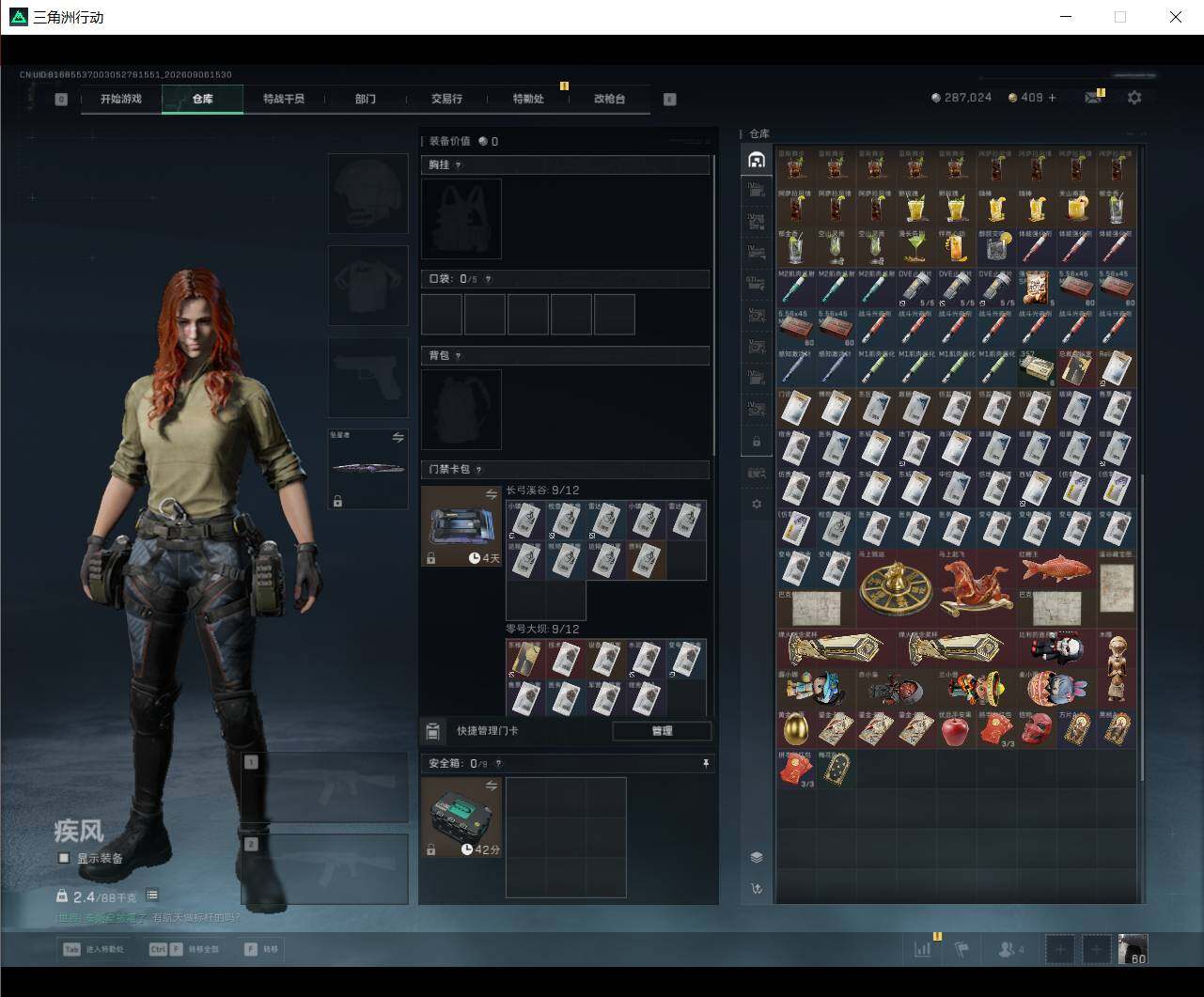Select the red apple item in warehouse
1204x997 pixels.
(x=956, y=729)
